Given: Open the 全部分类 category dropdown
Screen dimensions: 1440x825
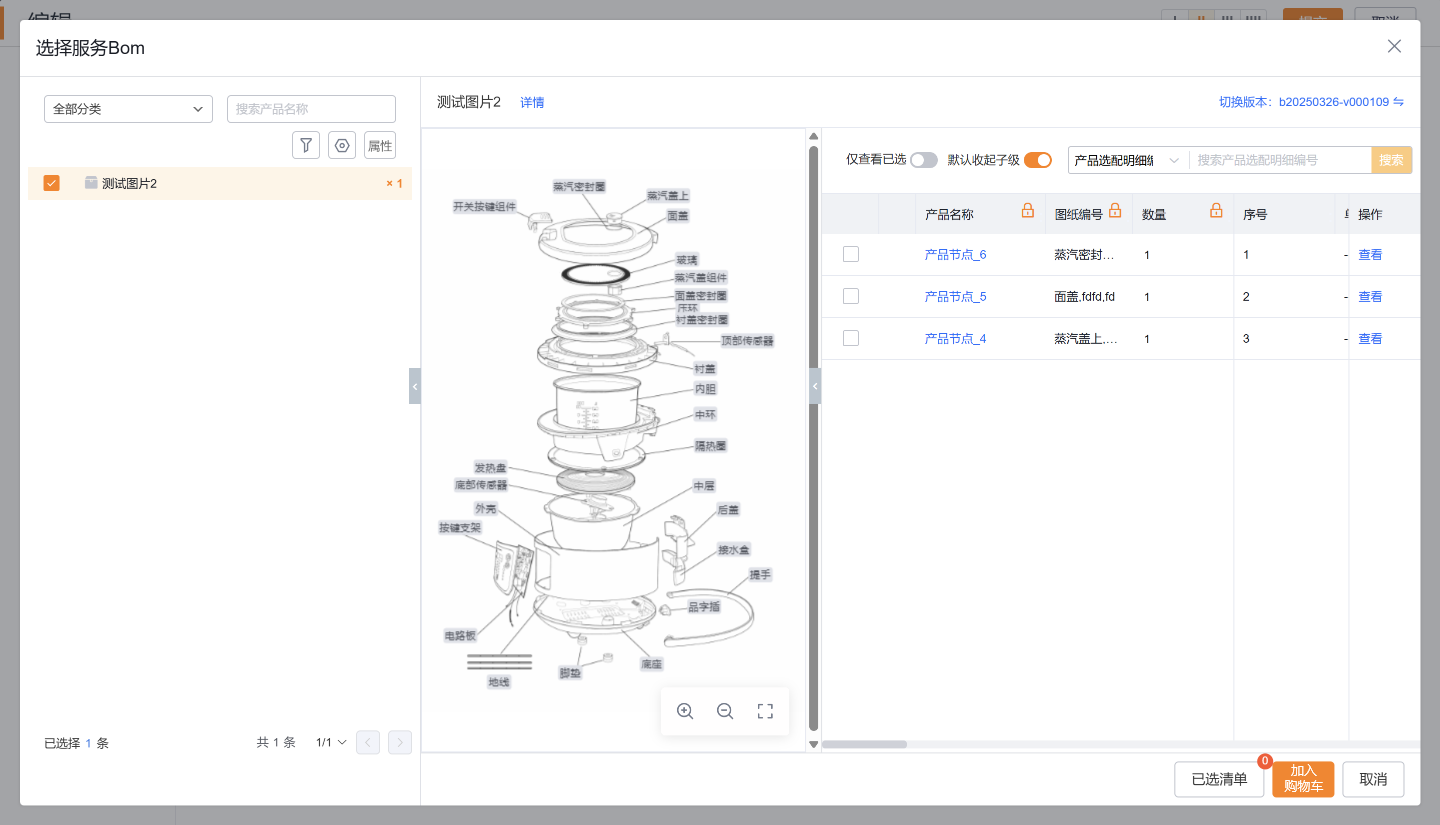Looking at the screenshot, I should pyautogui.click(x=128, y=109).
